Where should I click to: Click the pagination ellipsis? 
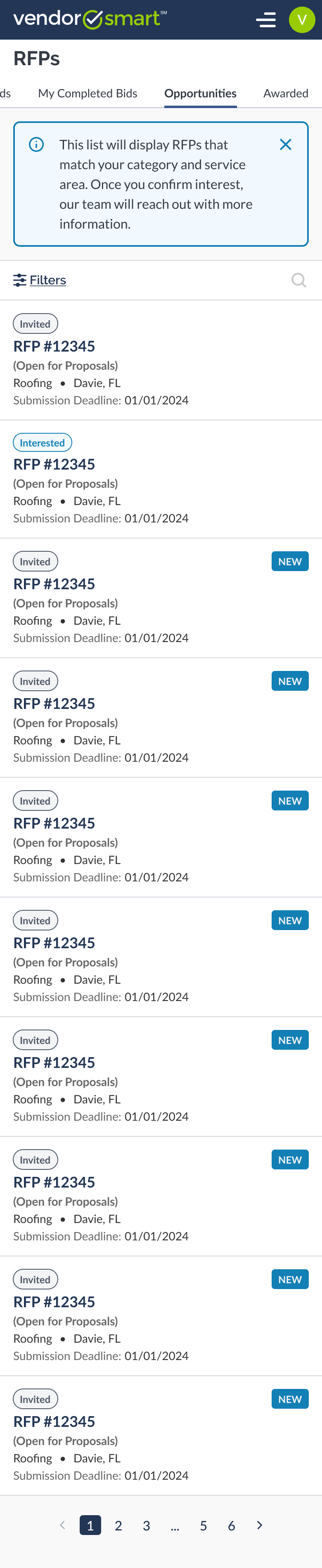click(x=175, y=1525)
